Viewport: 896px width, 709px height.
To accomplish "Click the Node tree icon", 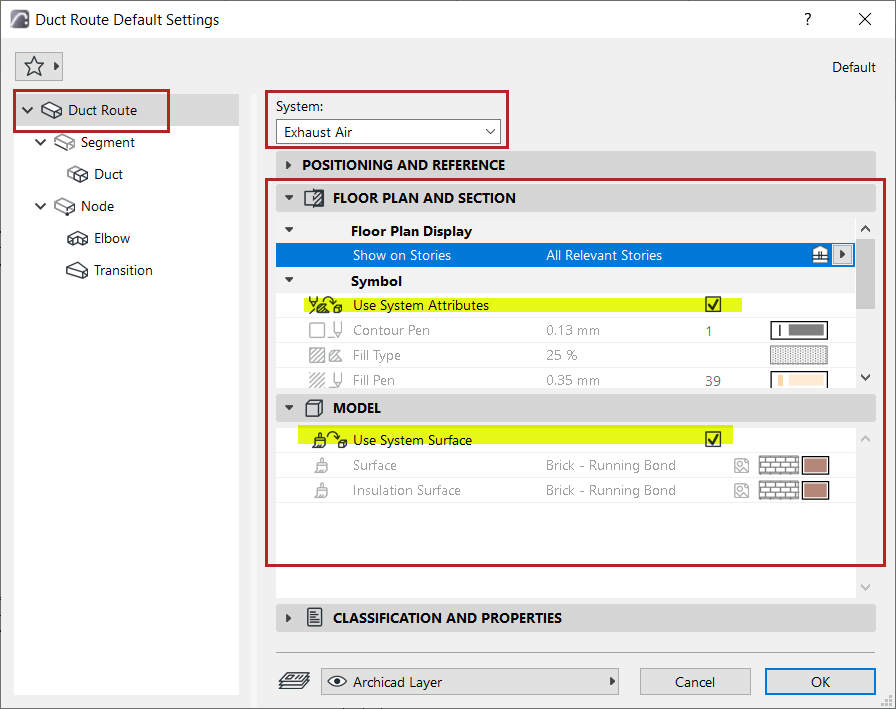I will coord(65,206).
